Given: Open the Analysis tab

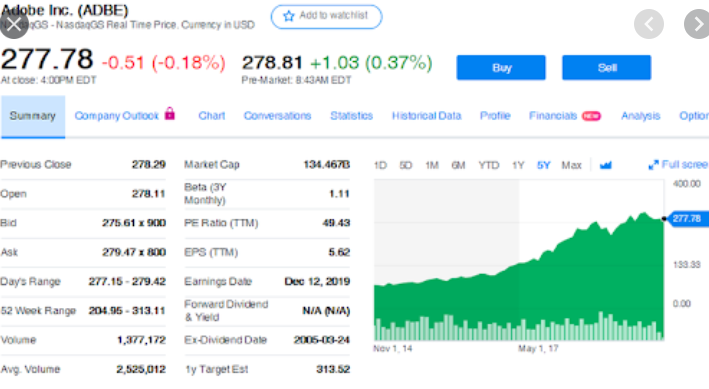Looking at the screenshot, I should point(641,116).
